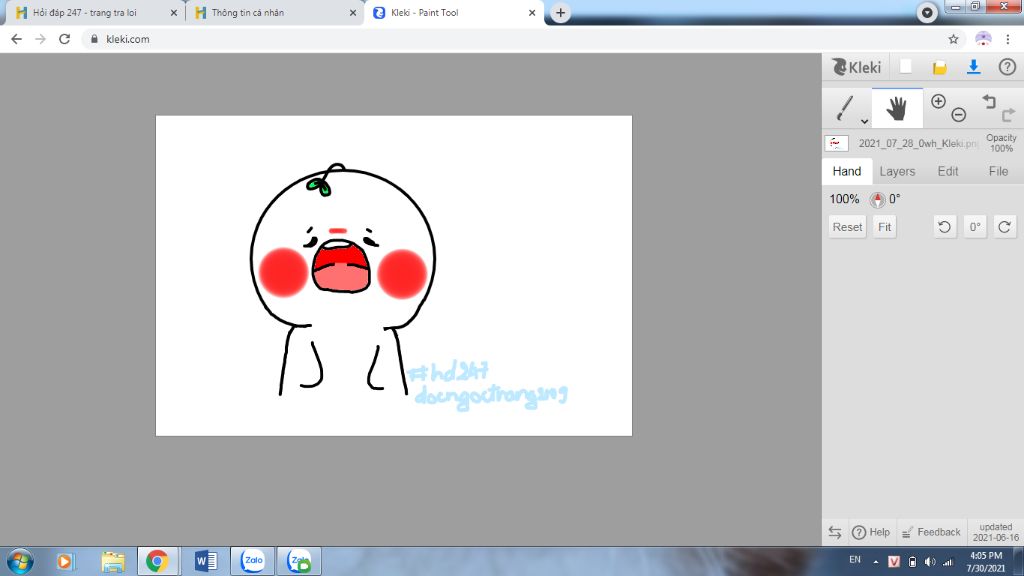Rotate the view counter-clockwise

tap(944, 227)
